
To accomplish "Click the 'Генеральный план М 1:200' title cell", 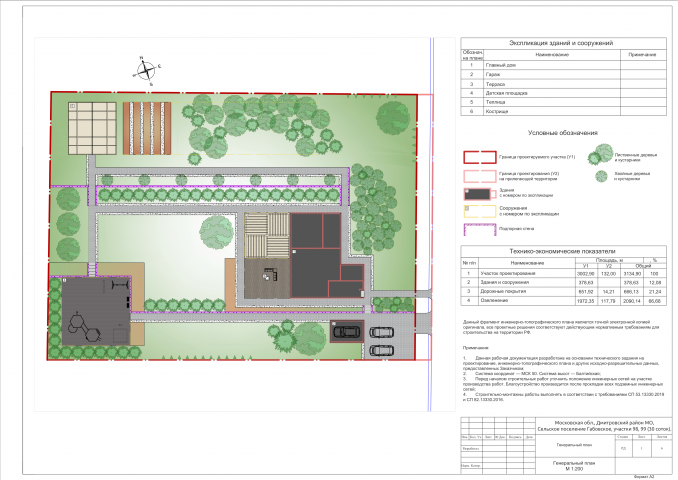I will point(574,466).
